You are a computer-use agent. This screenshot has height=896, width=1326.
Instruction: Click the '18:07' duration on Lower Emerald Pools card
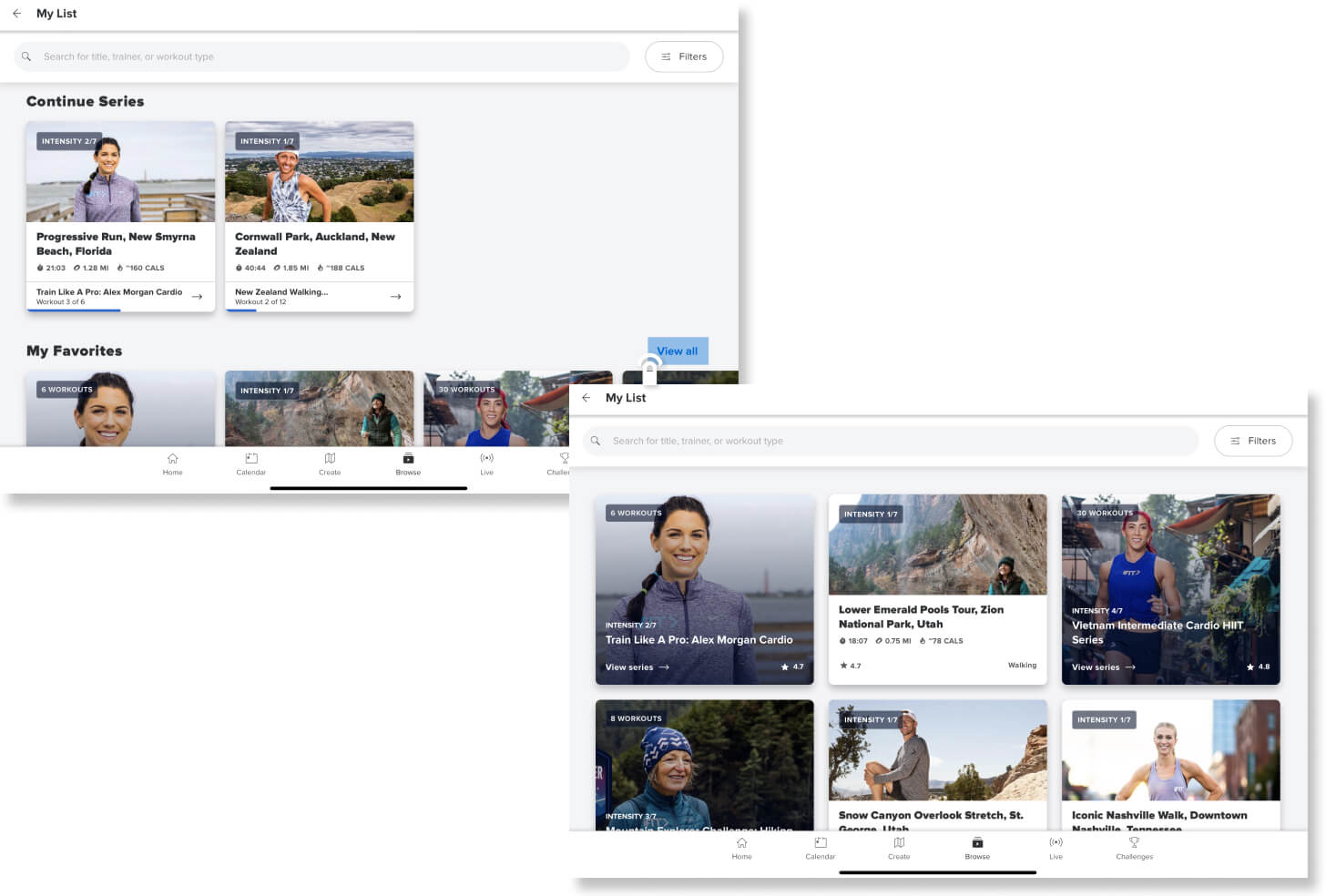click(x=853, y=641)
